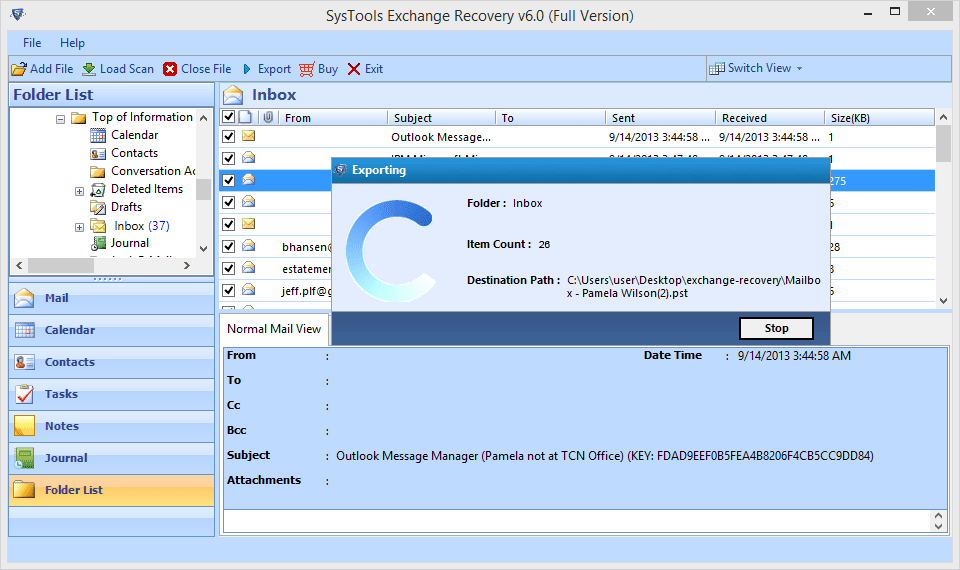Click folder tree scroll down arrow
Viewport: 960px width, 570px height.
click(204, 249)
